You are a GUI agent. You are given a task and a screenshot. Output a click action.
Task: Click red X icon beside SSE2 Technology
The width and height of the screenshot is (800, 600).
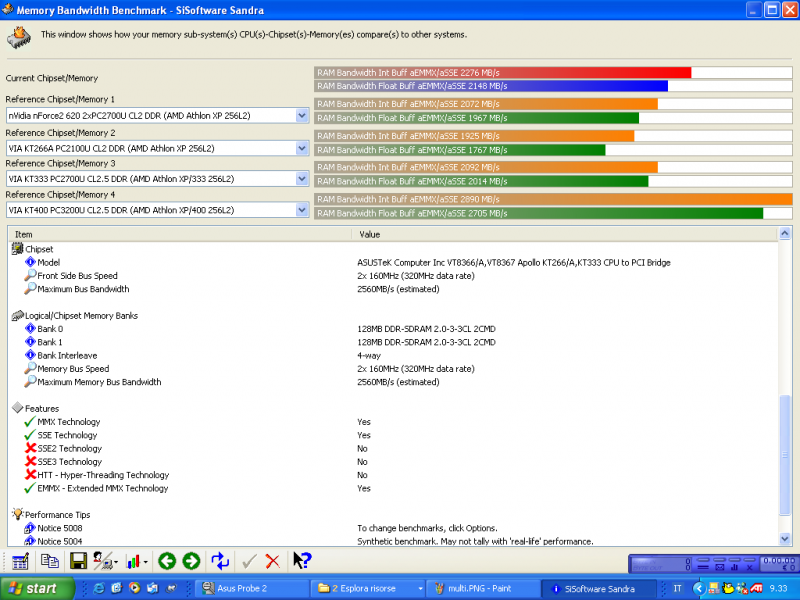(31, 448)
